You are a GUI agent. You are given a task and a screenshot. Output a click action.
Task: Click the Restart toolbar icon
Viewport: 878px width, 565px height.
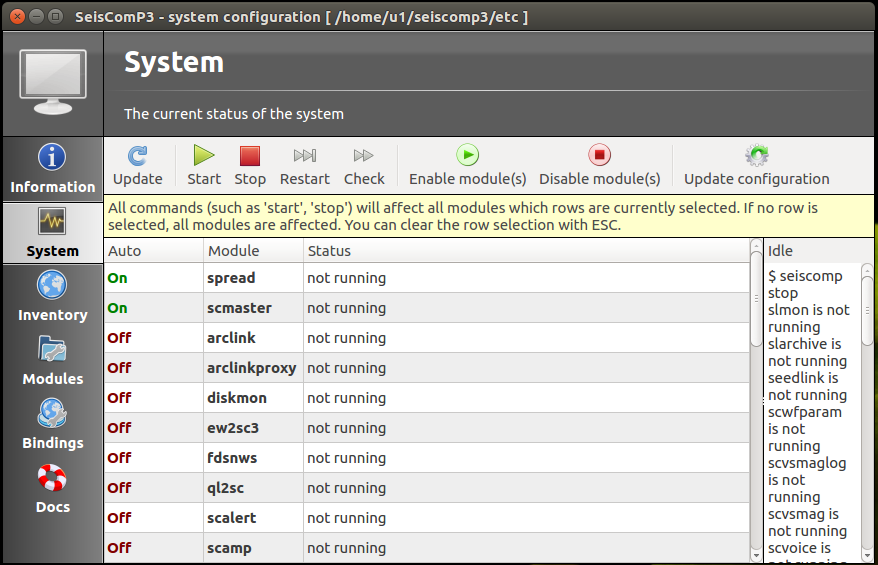click(305, 155)
